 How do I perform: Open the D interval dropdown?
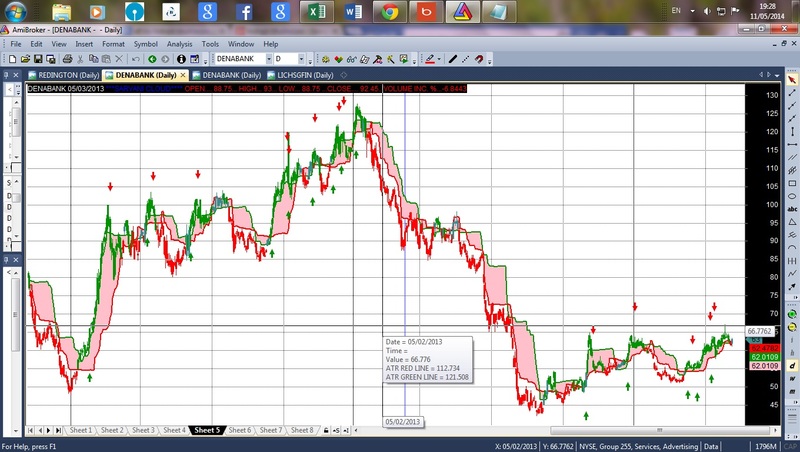(x=301, y=59)
